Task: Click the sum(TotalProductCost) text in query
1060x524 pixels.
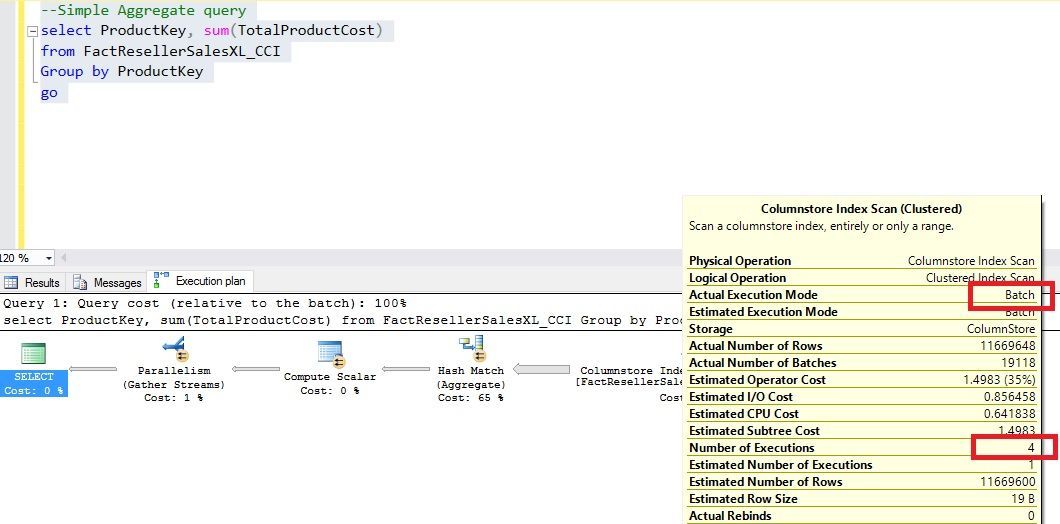Action: coord(293,30)
